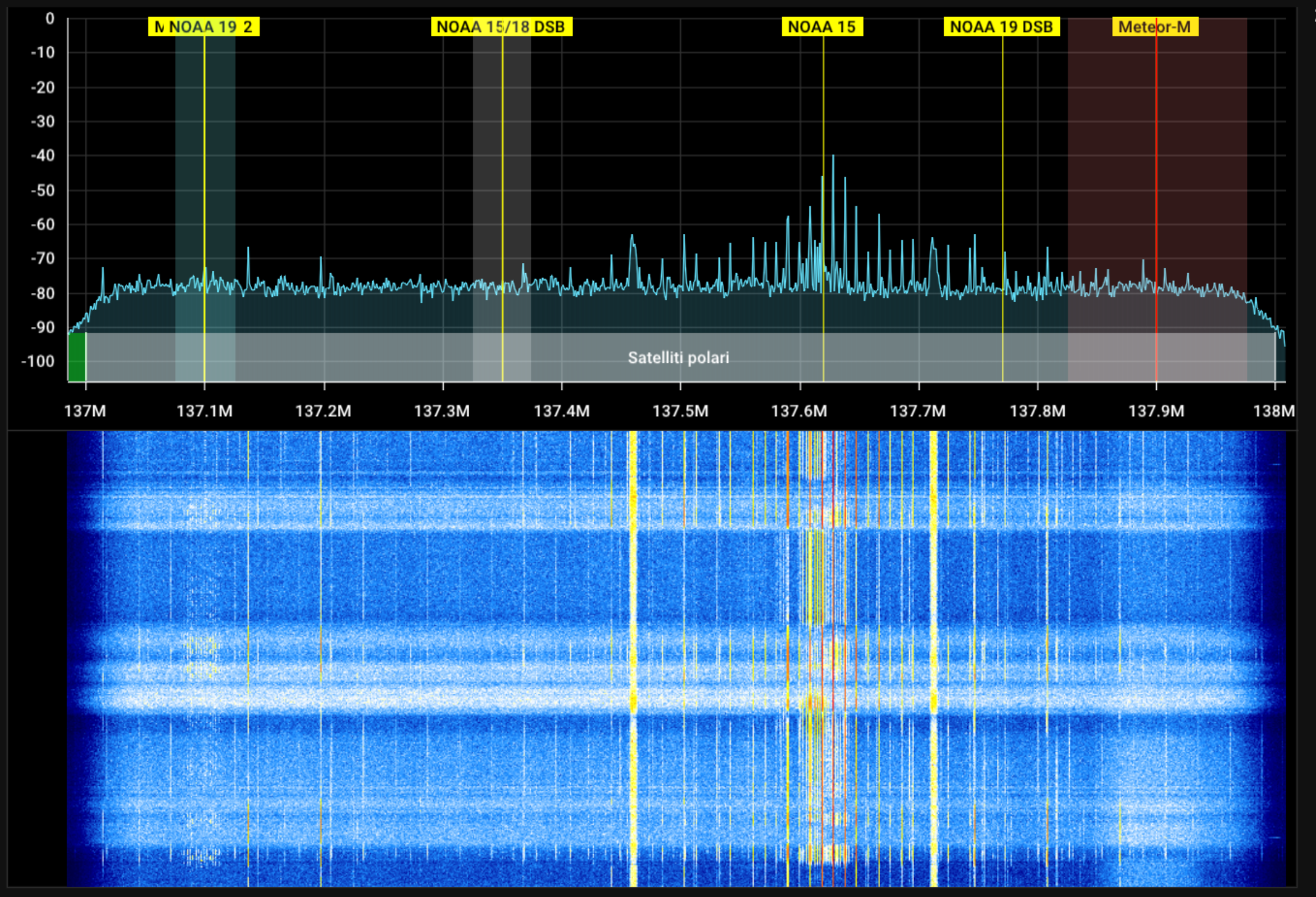
Task: Click the bright yellow waterfall line near 137.71M
Action: [933, 659]
